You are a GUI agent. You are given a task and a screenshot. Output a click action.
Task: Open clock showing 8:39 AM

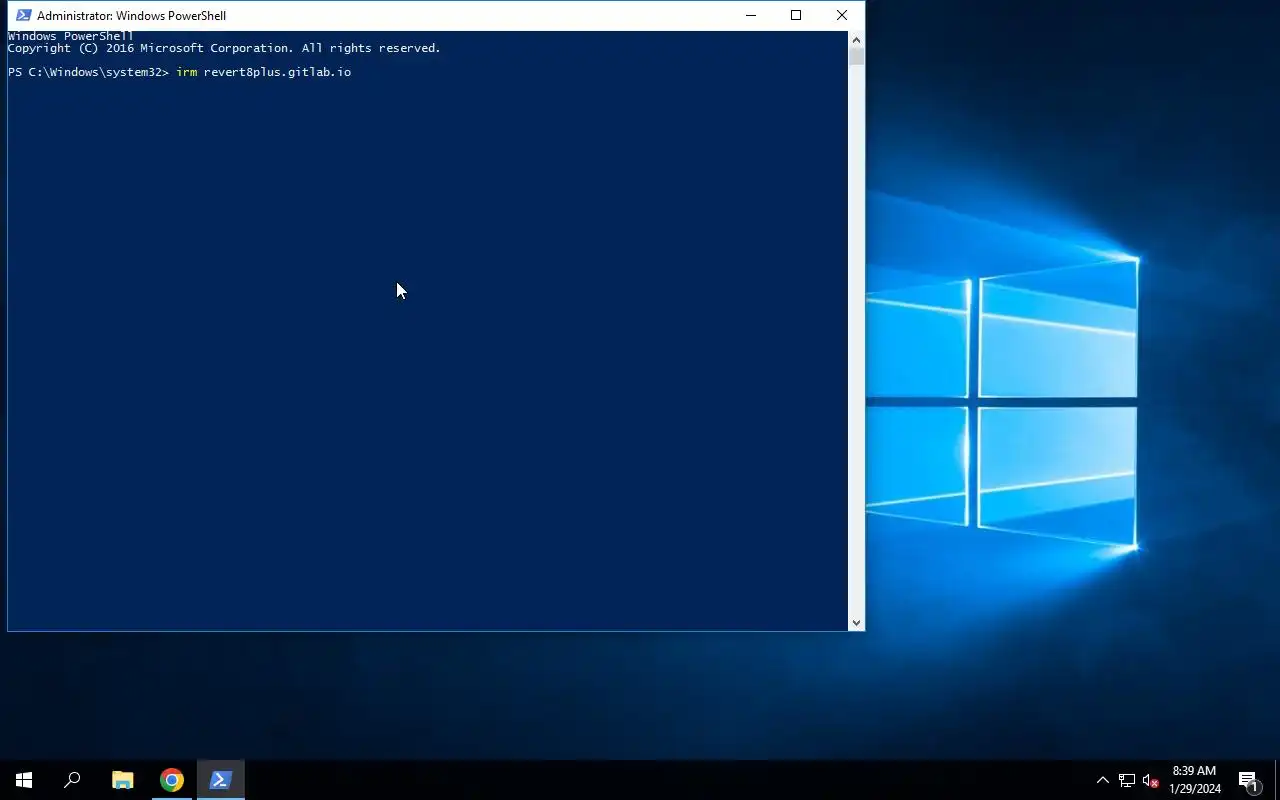(1194, 780)
